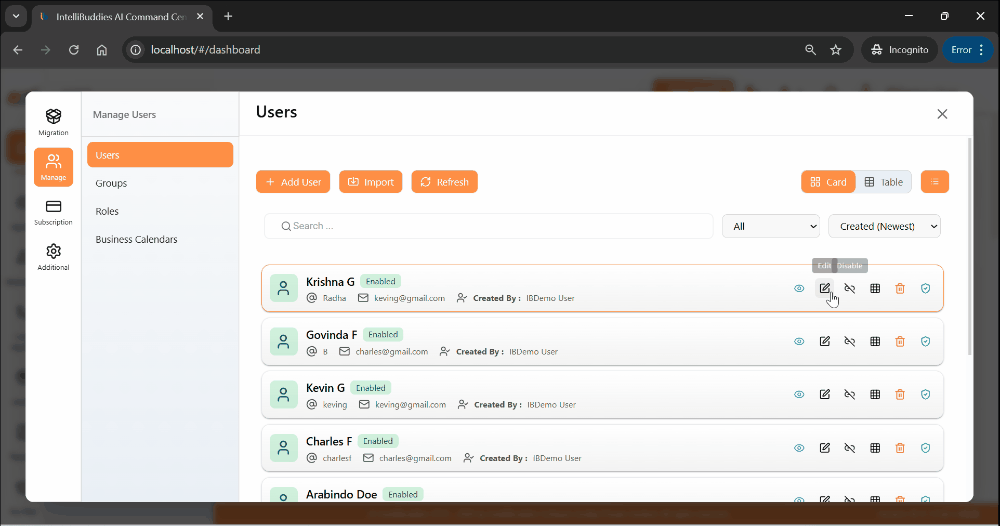Screen dimensions: 1000x526
Task: Open grid icon for Charles F
Action: point(875,447)
